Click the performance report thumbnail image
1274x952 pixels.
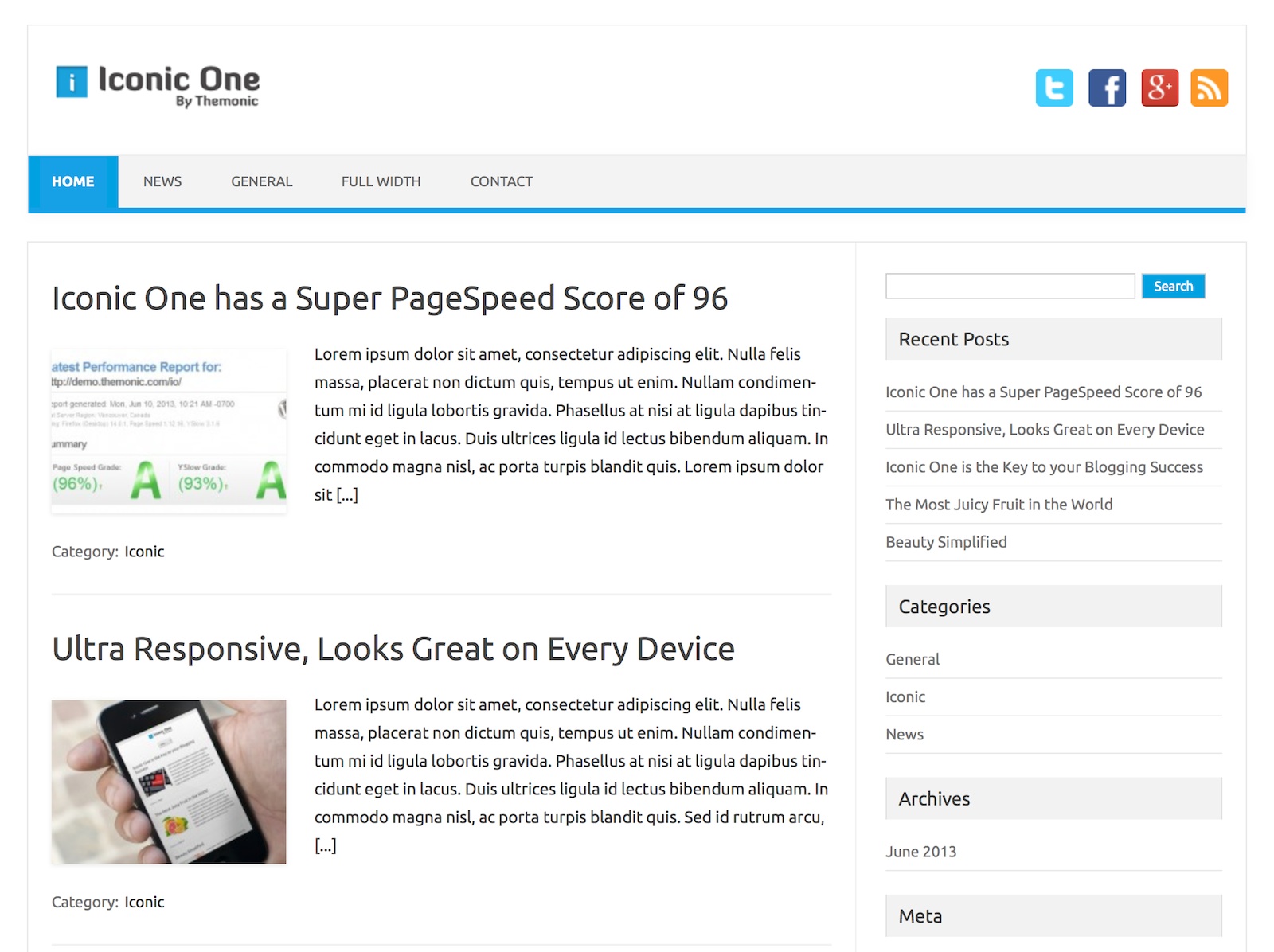pos(169,431)
